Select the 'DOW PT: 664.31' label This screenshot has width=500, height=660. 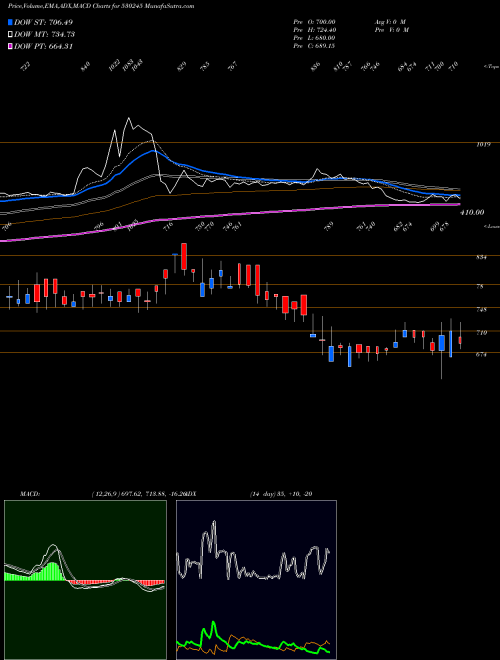click(x=43, y=46)
